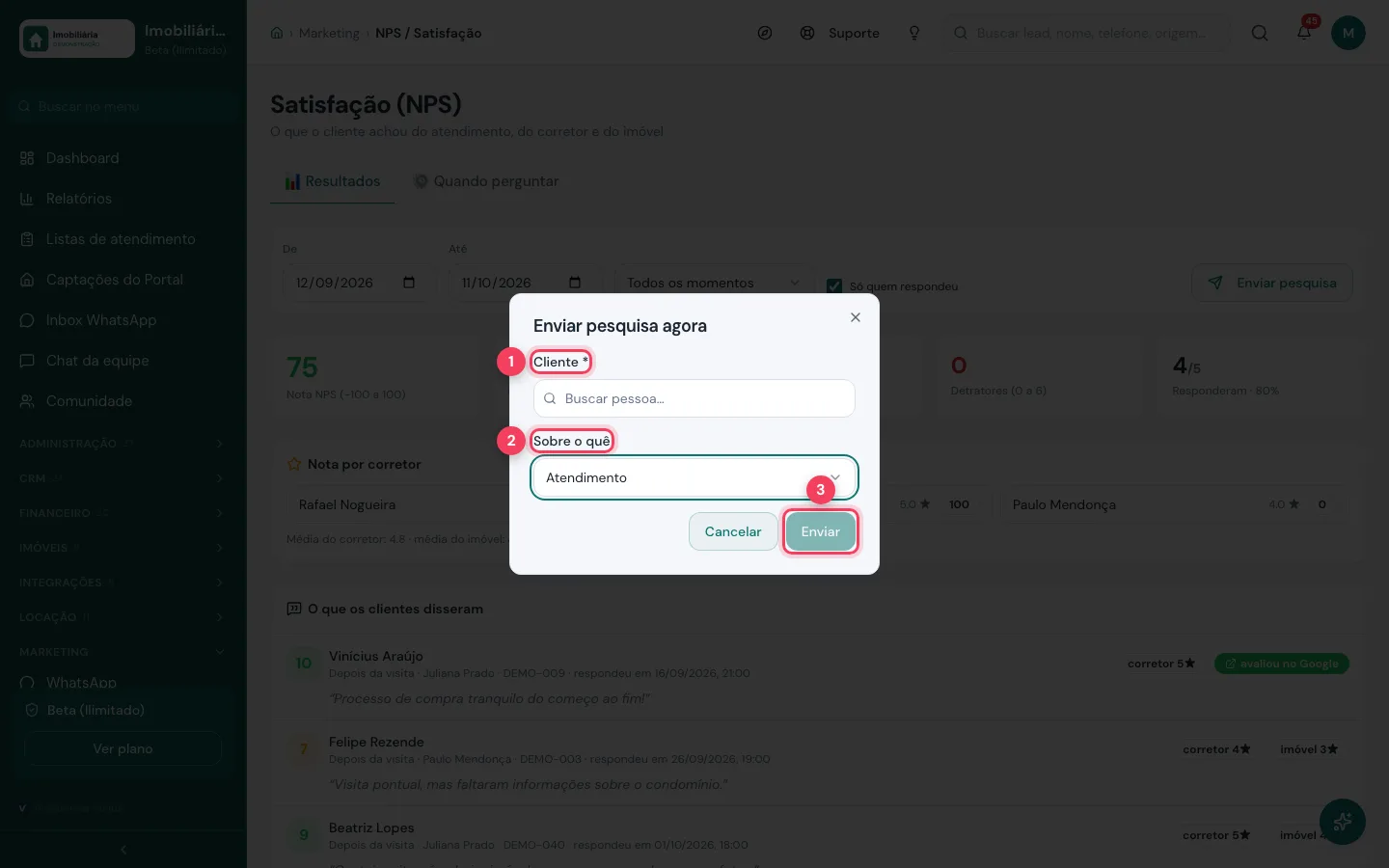Open the calendar picker of the De date
Screen dimensions: 1389x868
pyautogui.click(x=409, y=283)
